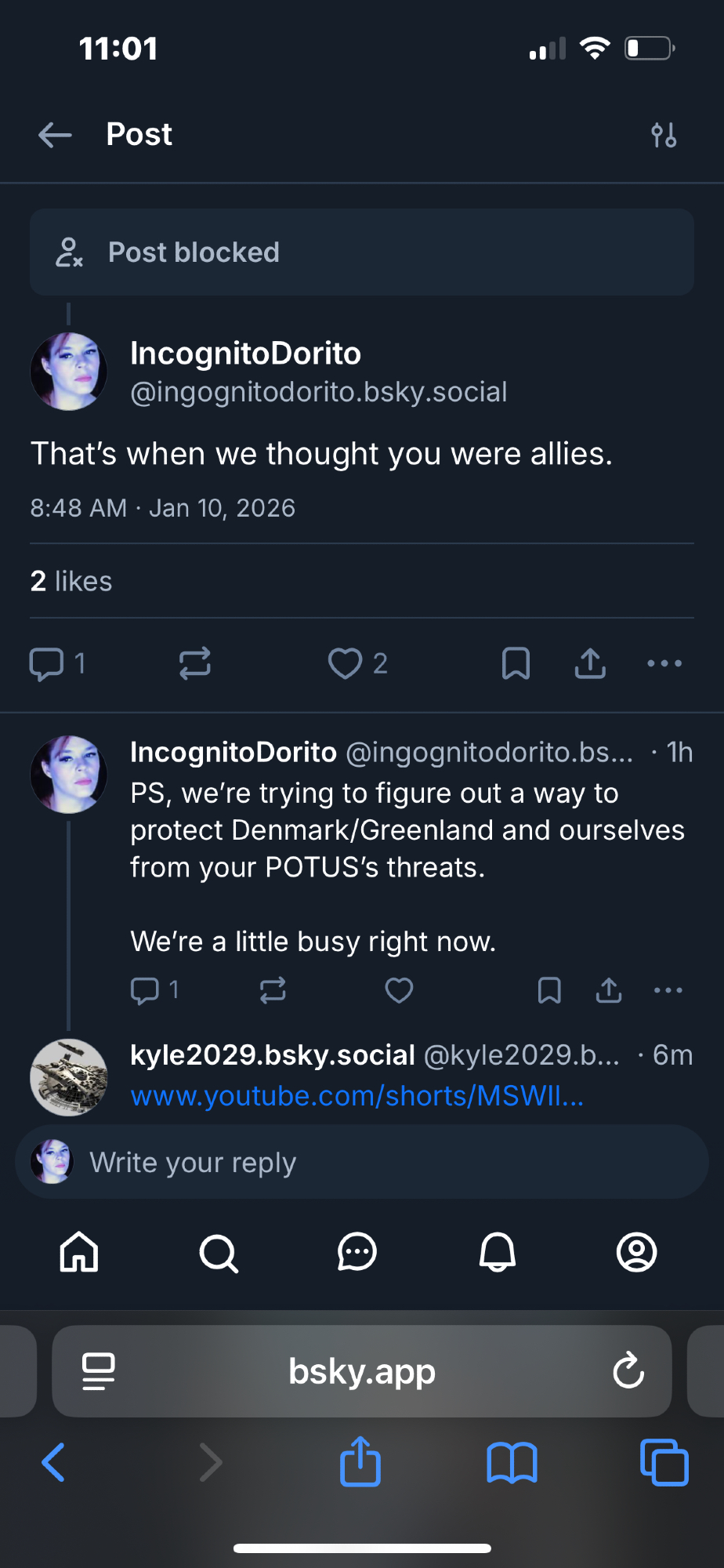View the 2 likes list
Screen dimensions: 724x1568
pyautogui.click(x=71, y=581)
